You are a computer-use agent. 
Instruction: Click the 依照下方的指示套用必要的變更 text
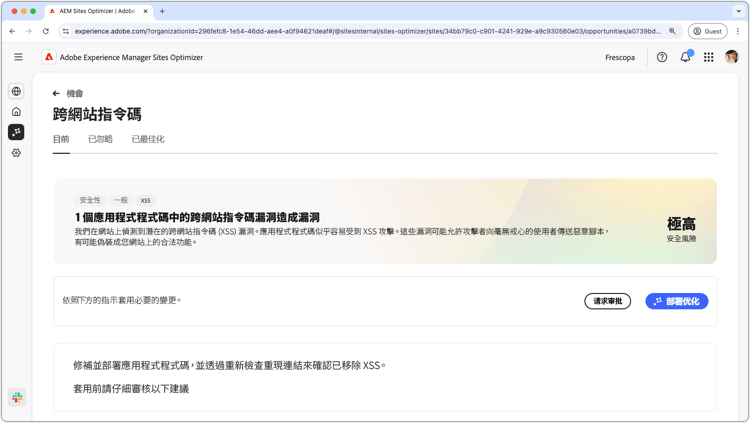[x=121, y=301]
